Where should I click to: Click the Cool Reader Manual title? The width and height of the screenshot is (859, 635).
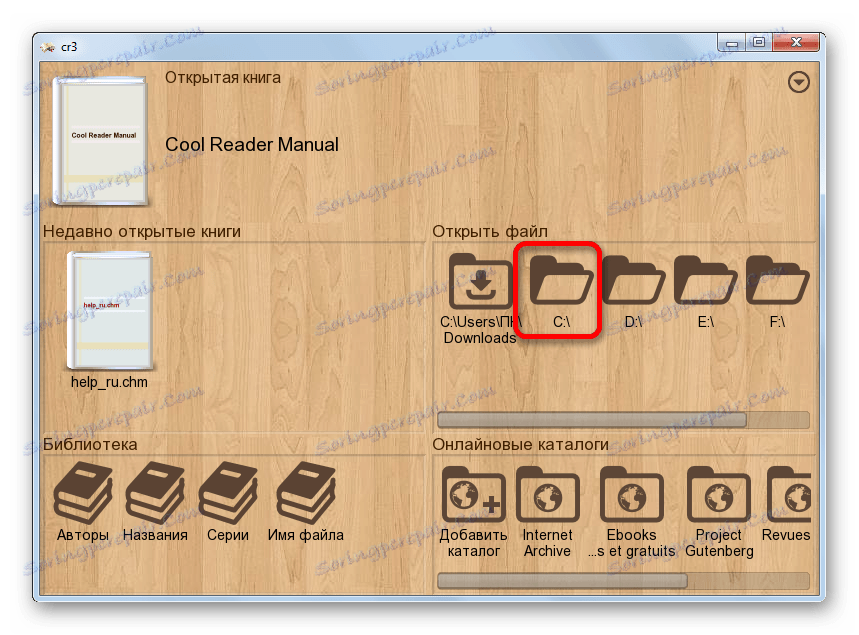point(252,145)
